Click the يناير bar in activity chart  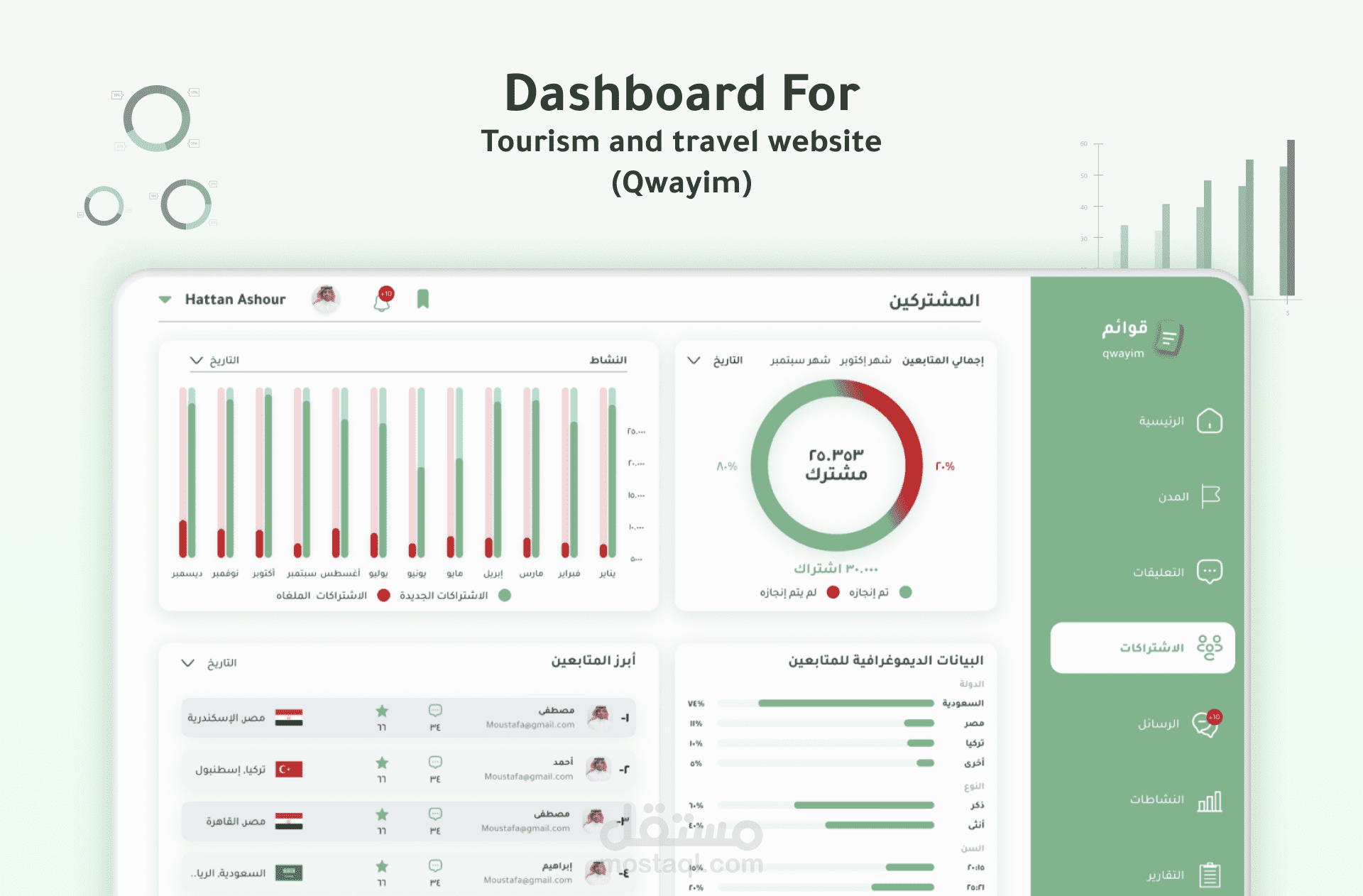pos(608,472)
